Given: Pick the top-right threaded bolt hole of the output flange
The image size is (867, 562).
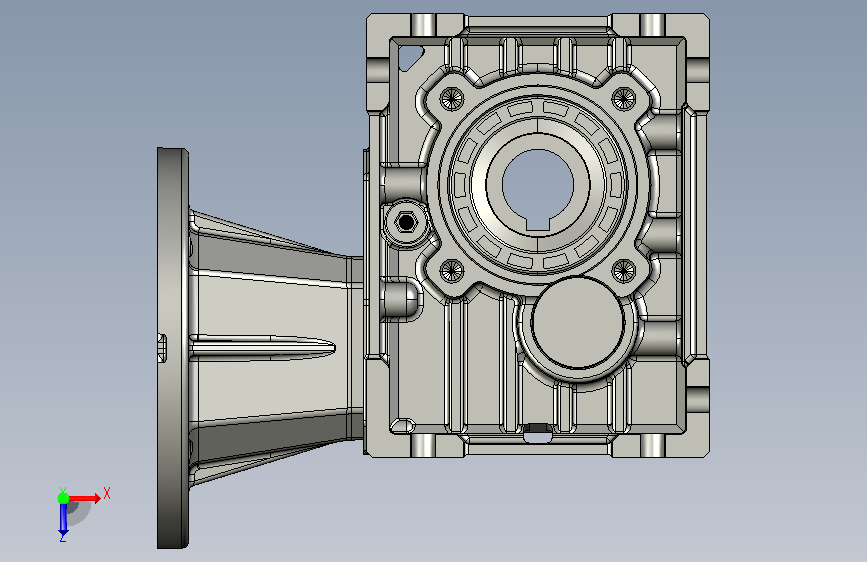Looking at the screenshot, I should pos(623,99).
